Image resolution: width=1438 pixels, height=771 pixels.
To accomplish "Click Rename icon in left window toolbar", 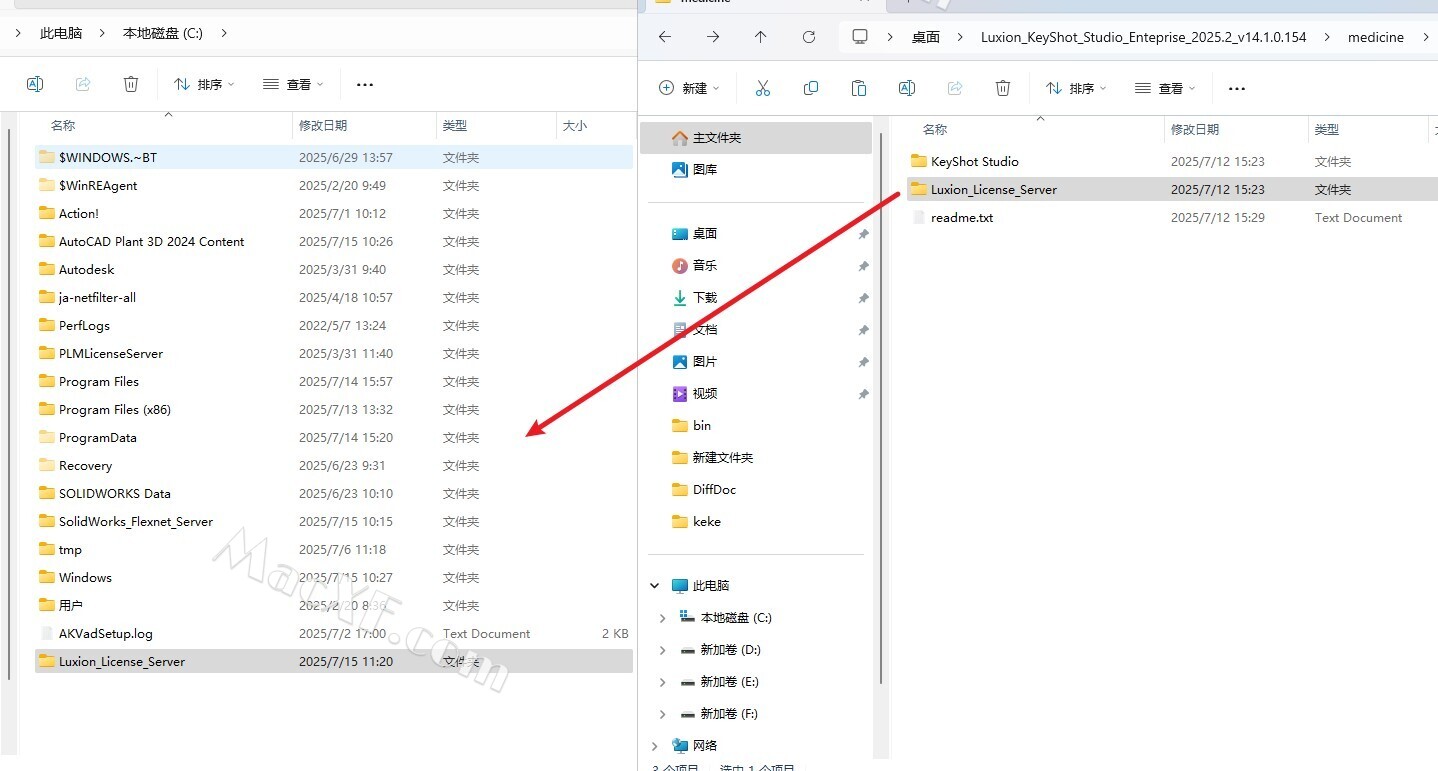I will [35, 84].
